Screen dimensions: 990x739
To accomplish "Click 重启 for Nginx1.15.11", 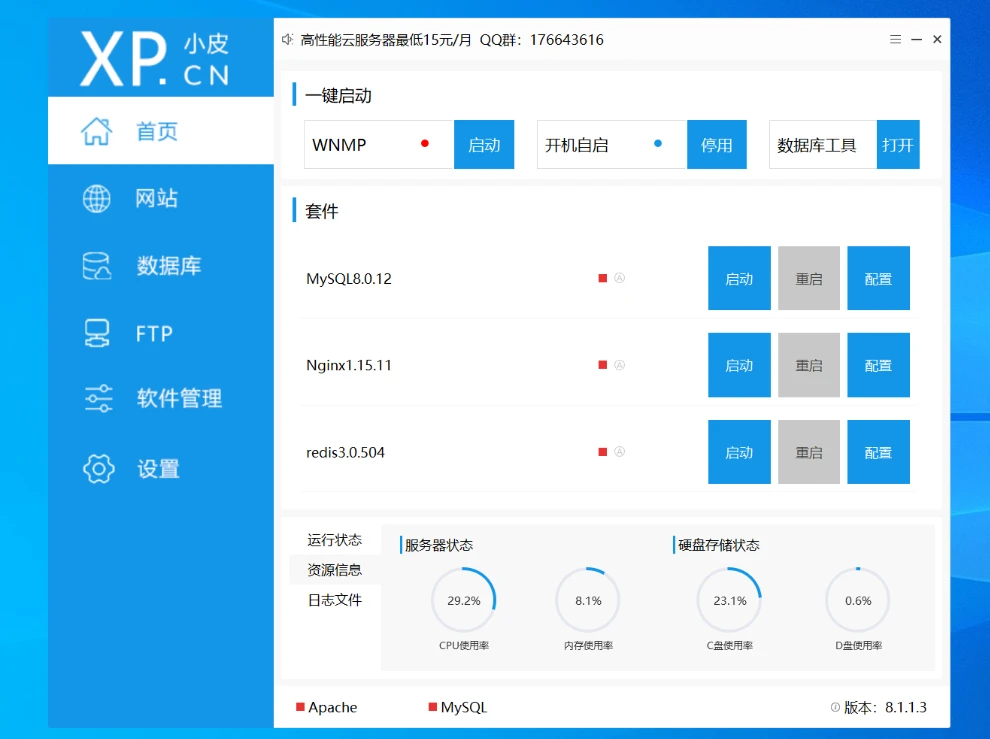I will pos(809,365).
